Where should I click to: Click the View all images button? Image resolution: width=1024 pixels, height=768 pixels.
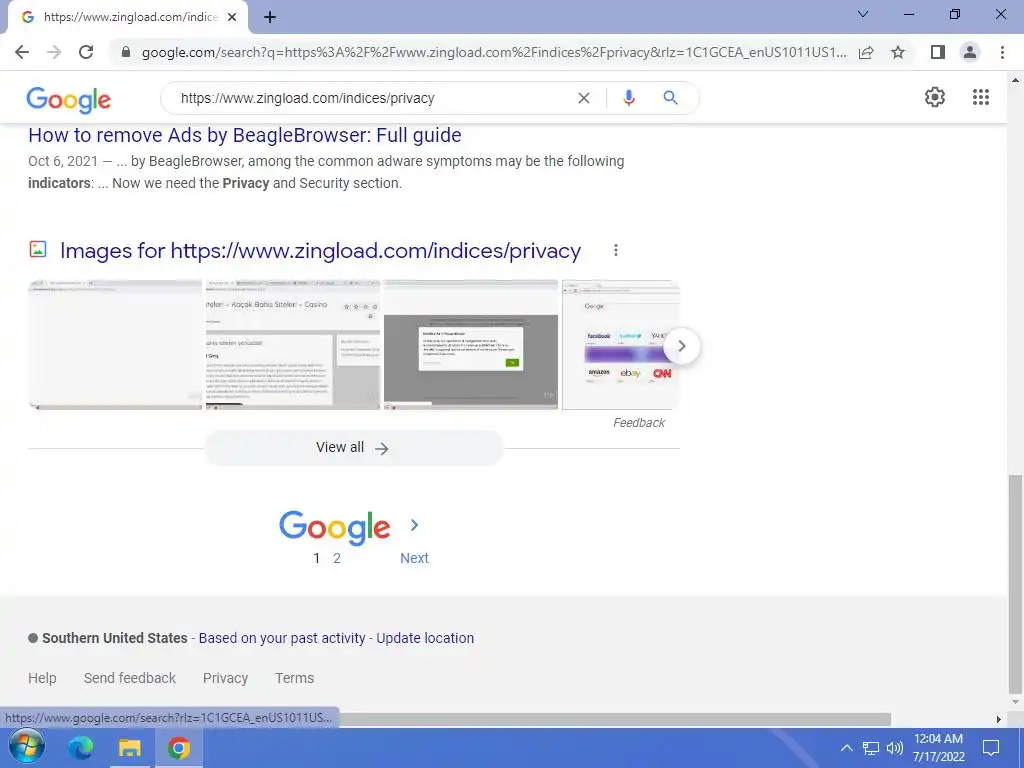click(353, 448)
